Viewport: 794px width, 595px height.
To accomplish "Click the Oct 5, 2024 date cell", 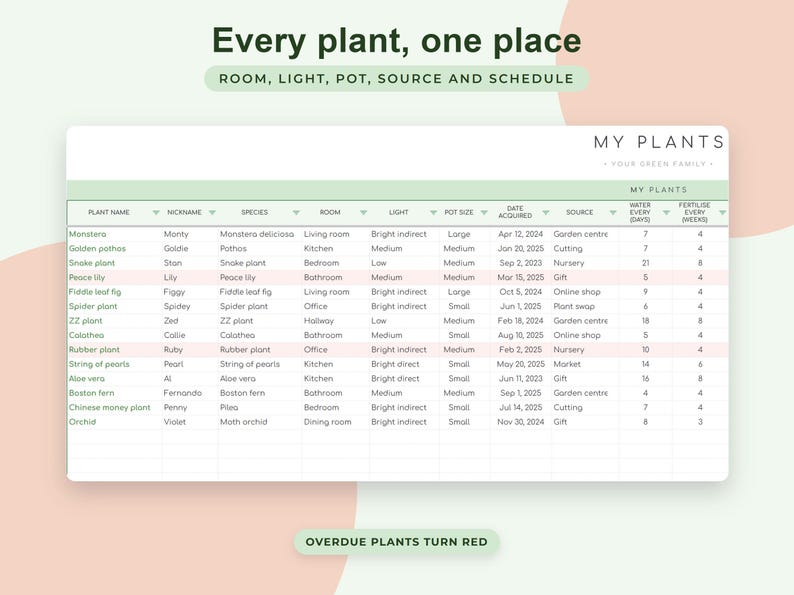I will (x=521, y=292).
